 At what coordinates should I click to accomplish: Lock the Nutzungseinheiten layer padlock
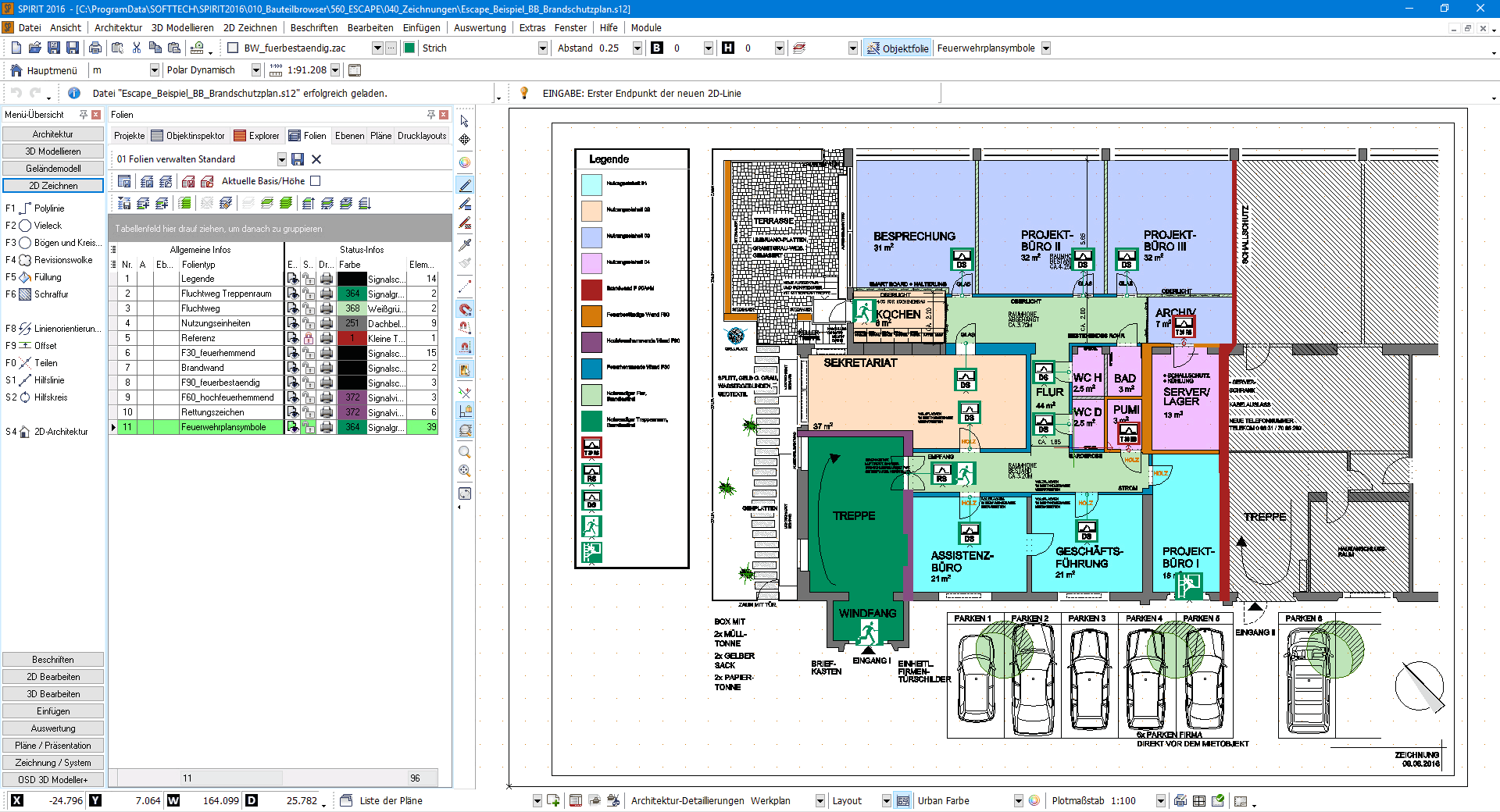coord(309,323)
